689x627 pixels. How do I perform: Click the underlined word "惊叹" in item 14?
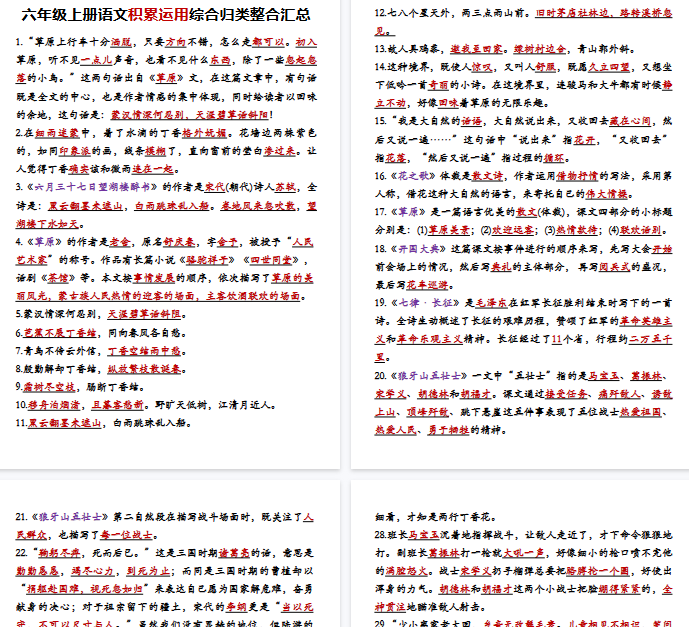(x=482, y=67)
